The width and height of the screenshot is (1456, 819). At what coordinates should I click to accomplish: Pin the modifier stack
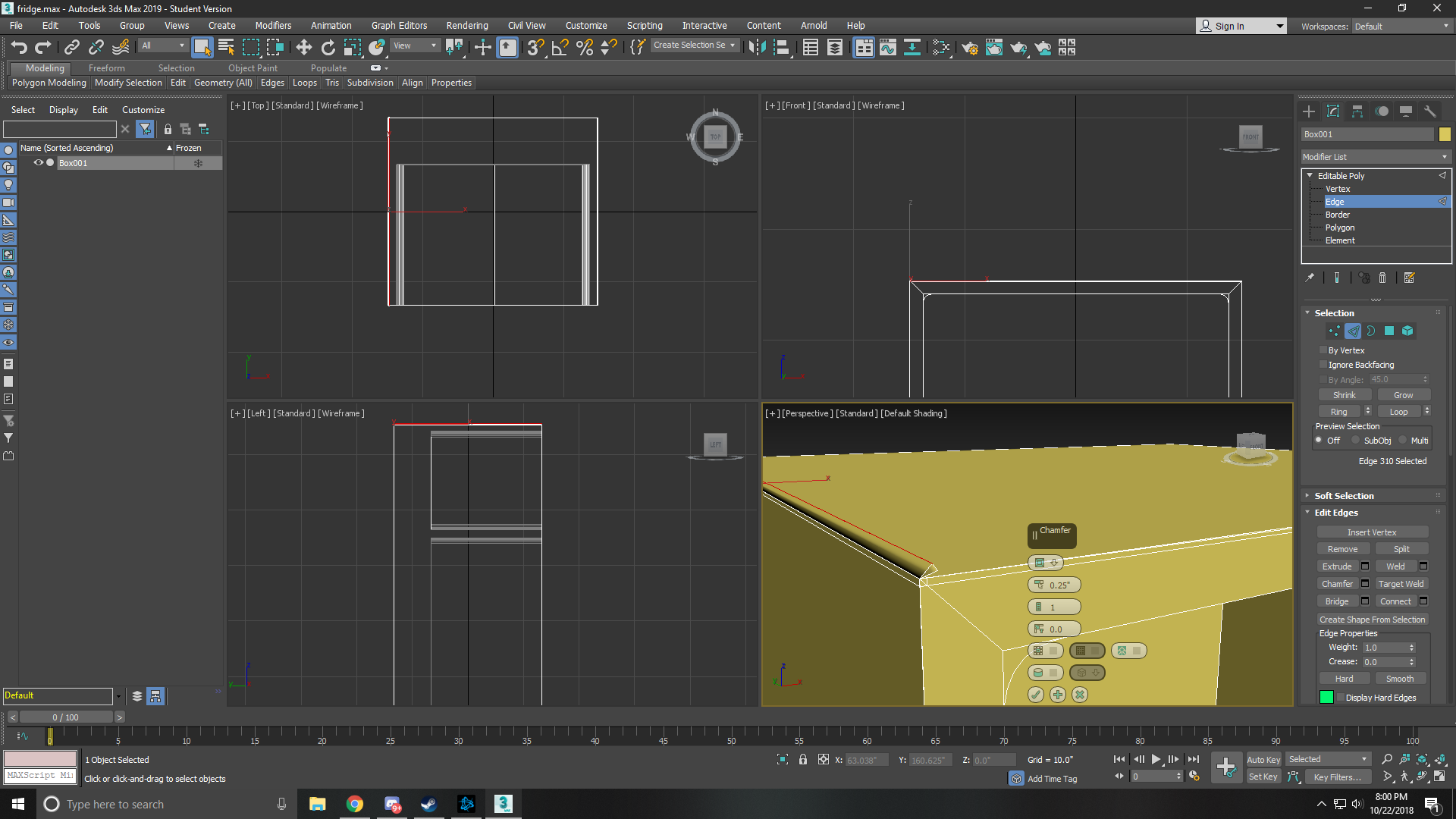coord(1310,278)
